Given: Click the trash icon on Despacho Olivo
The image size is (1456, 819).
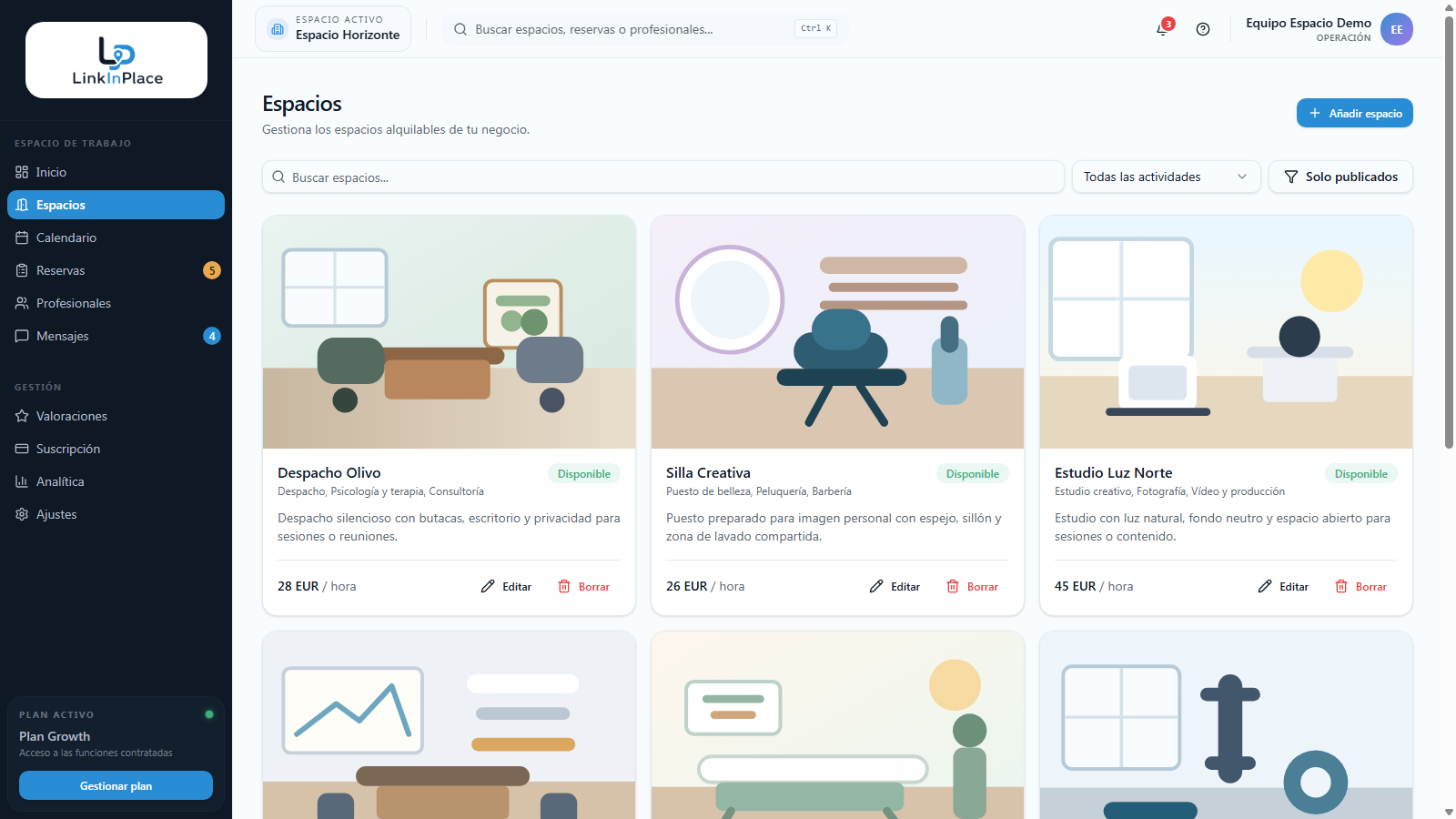Looking at the screenshot, I should click(564, 587).
